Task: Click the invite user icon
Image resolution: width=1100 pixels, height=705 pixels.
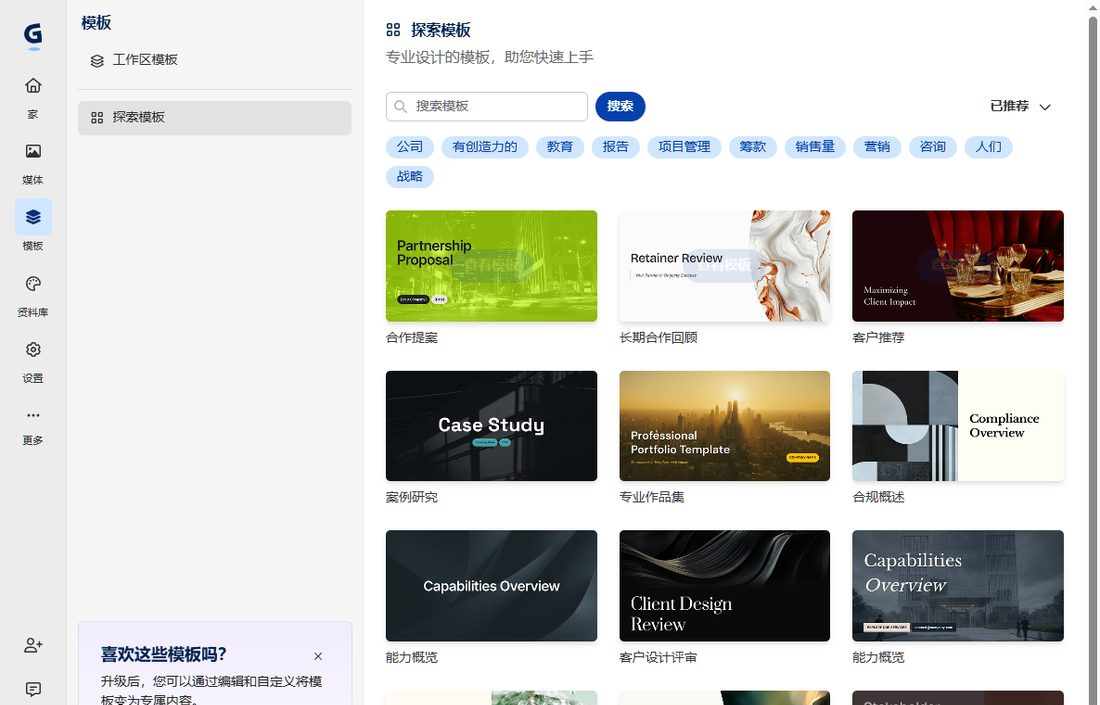Action: (x=33, y=645)
